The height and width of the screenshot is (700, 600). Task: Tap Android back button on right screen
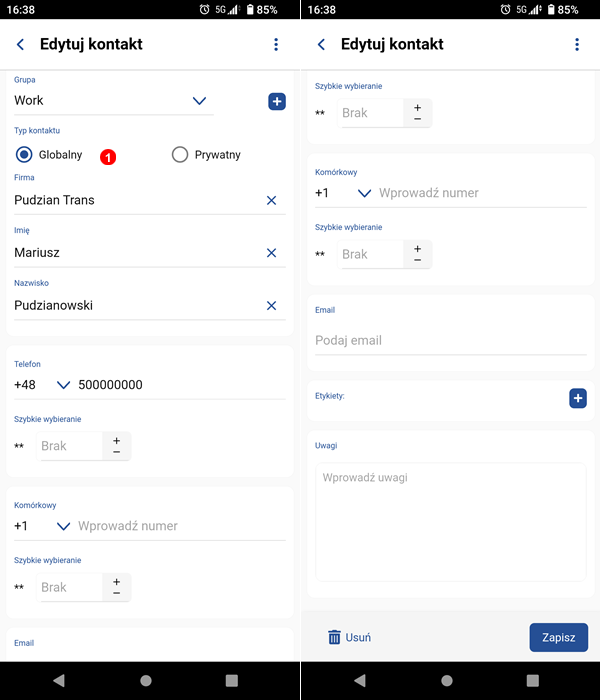[x=360, y=680]
